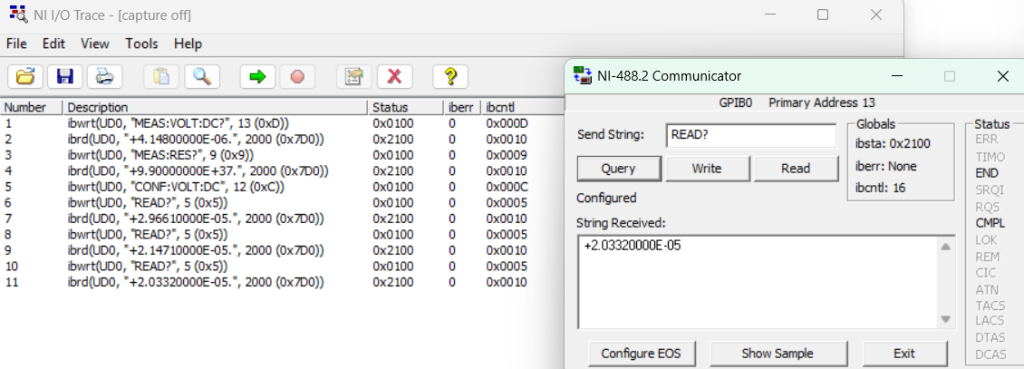Open the Edit menu

pos(54,44)
